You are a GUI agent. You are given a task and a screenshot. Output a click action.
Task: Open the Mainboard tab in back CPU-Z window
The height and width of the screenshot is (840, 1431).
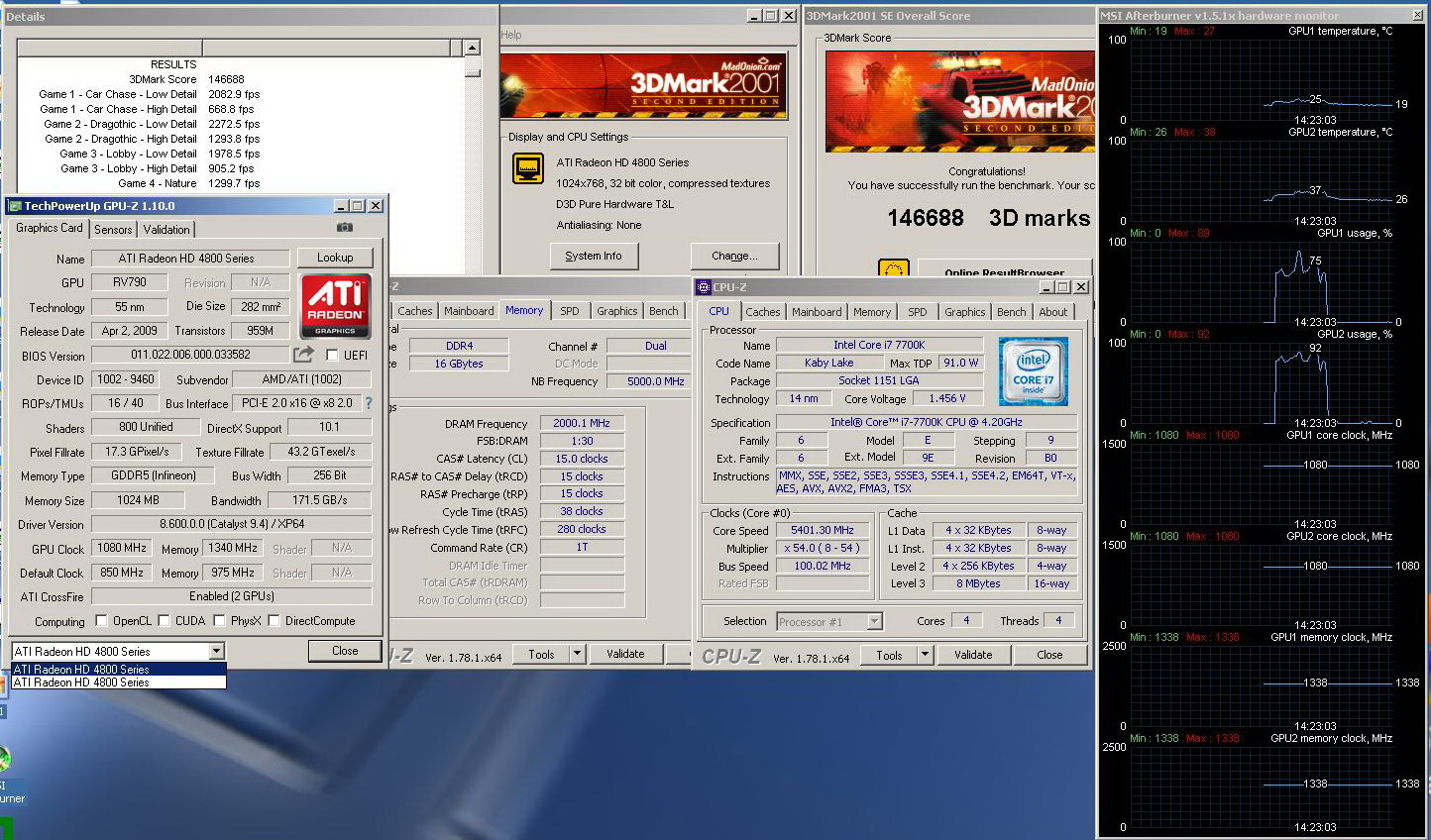(469, 311)
